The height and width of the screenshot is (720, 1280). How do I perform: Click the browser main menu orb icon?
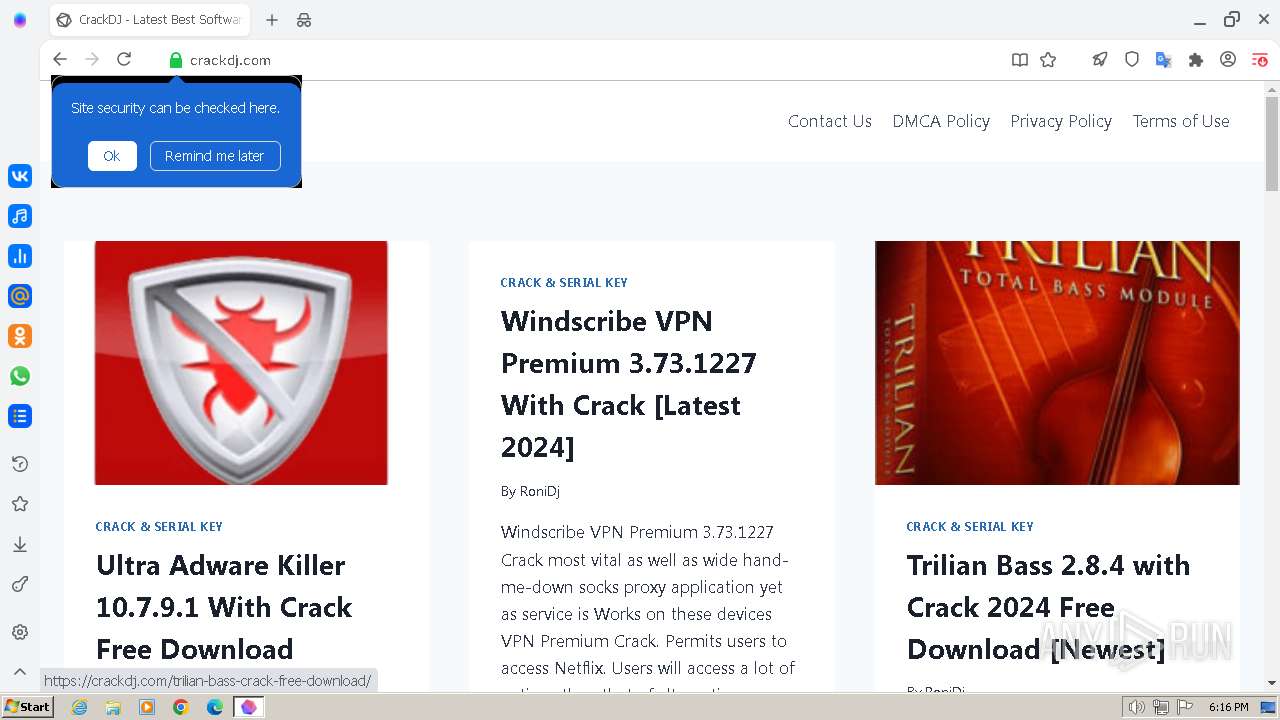tap(20, 20)
